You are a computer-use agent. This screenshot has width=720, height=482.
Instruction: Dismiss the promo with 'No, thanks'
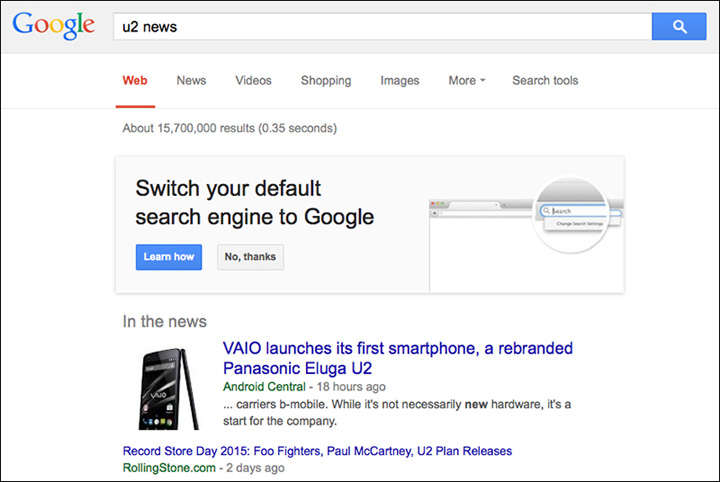[250, 257]
